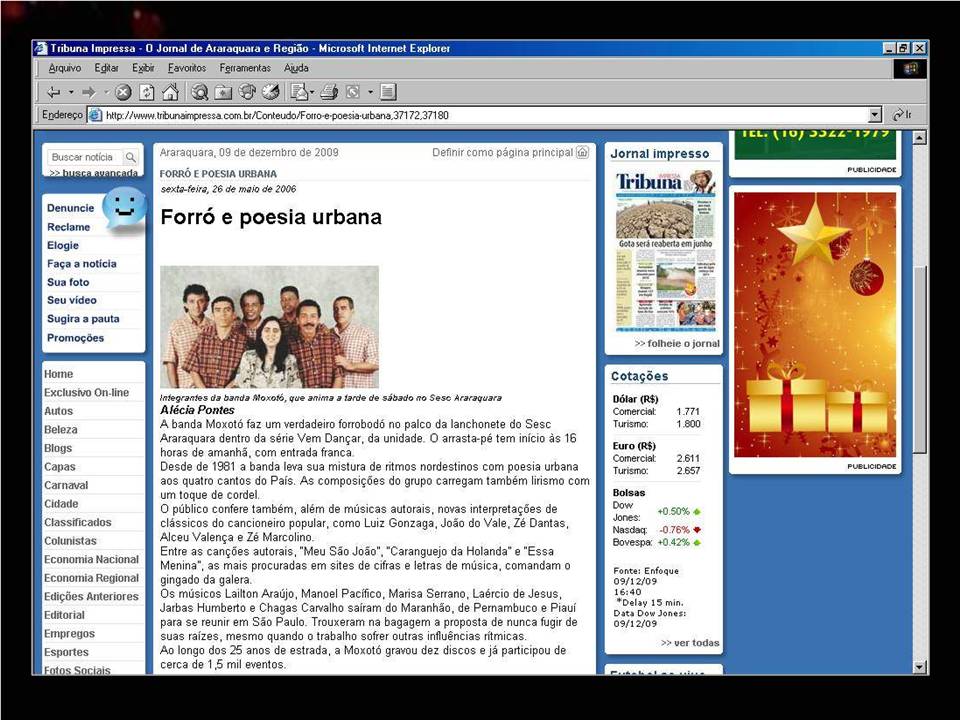Open the Economia Regional link
Image resolution: width=960 pixels, height=720 pixels.
coord(91,578)
